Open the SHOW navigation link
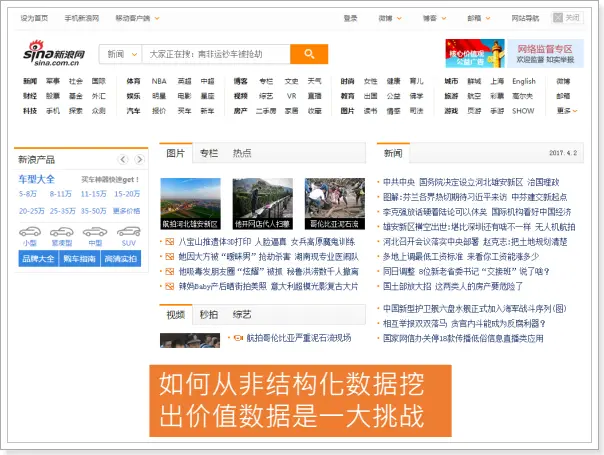This screenshot has width=604, height=455. coord(523,111)
